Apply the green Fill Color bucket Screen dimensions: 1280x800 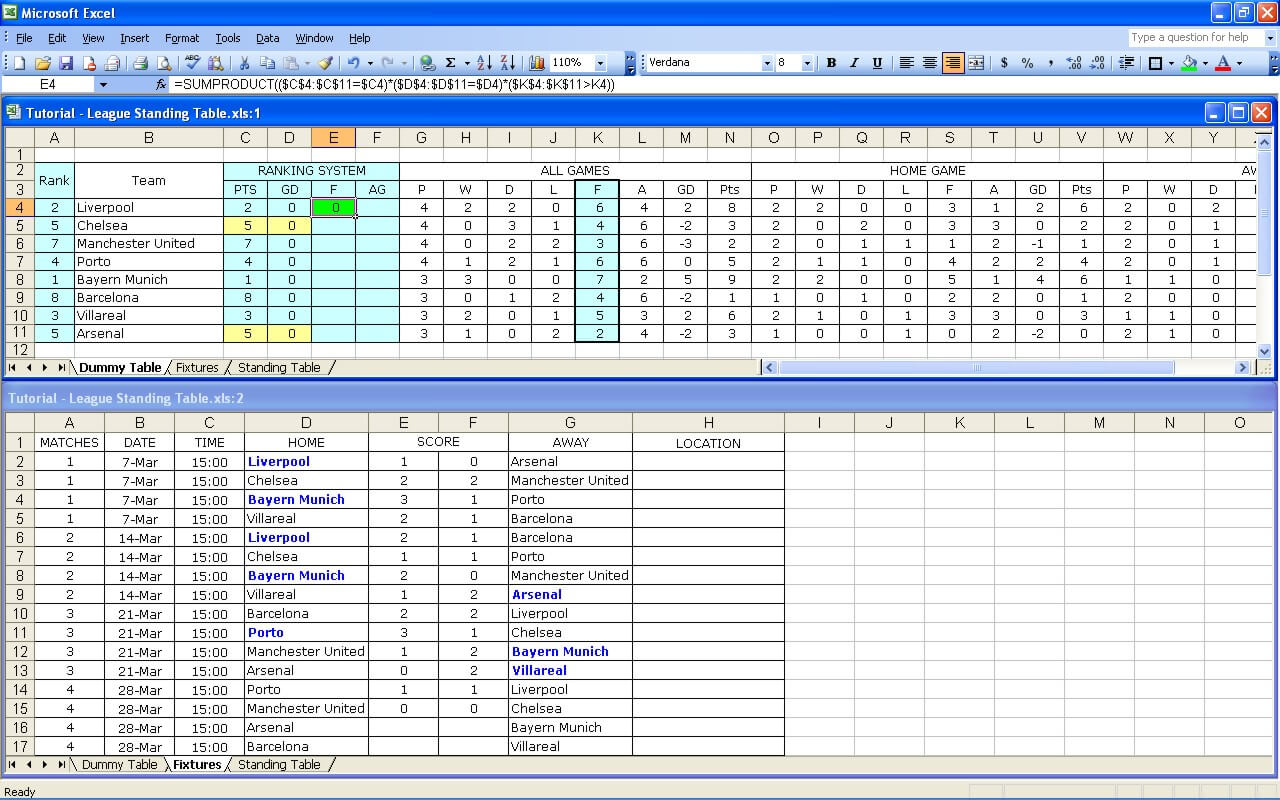pyautogui.click(x=1188, y=63)
